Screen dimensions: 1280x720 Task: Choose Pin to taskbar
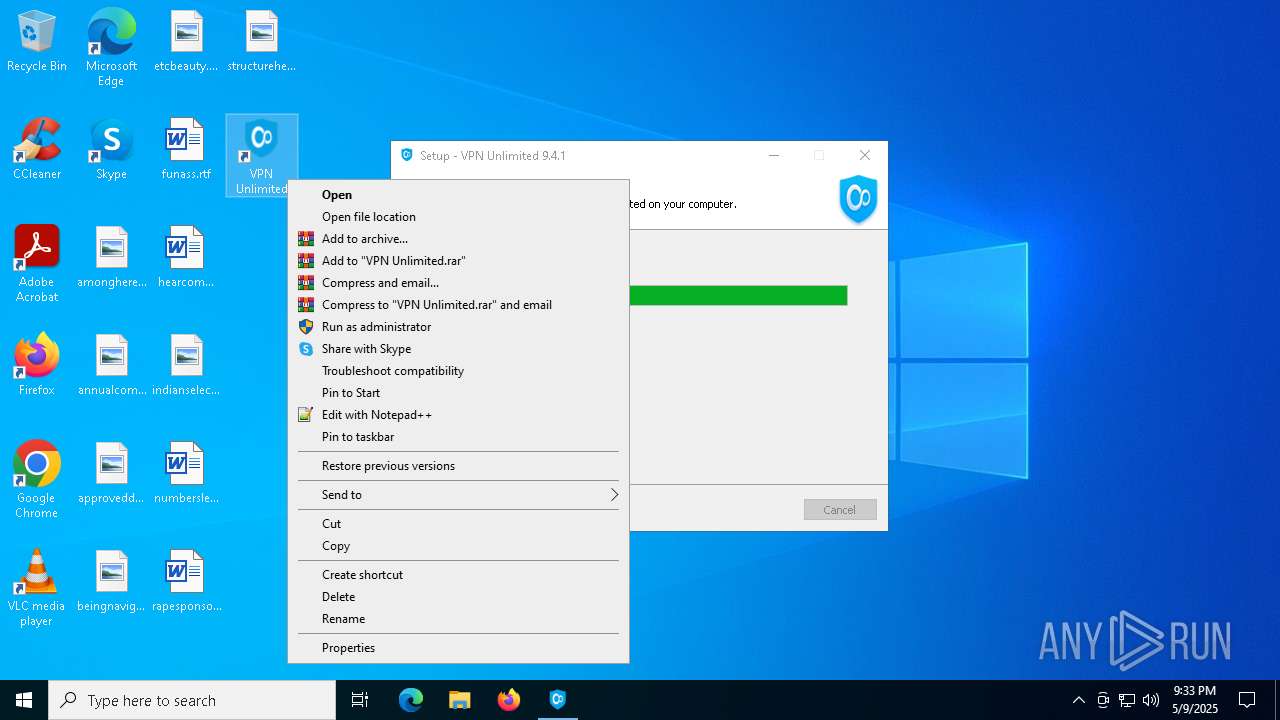point(458,437)
